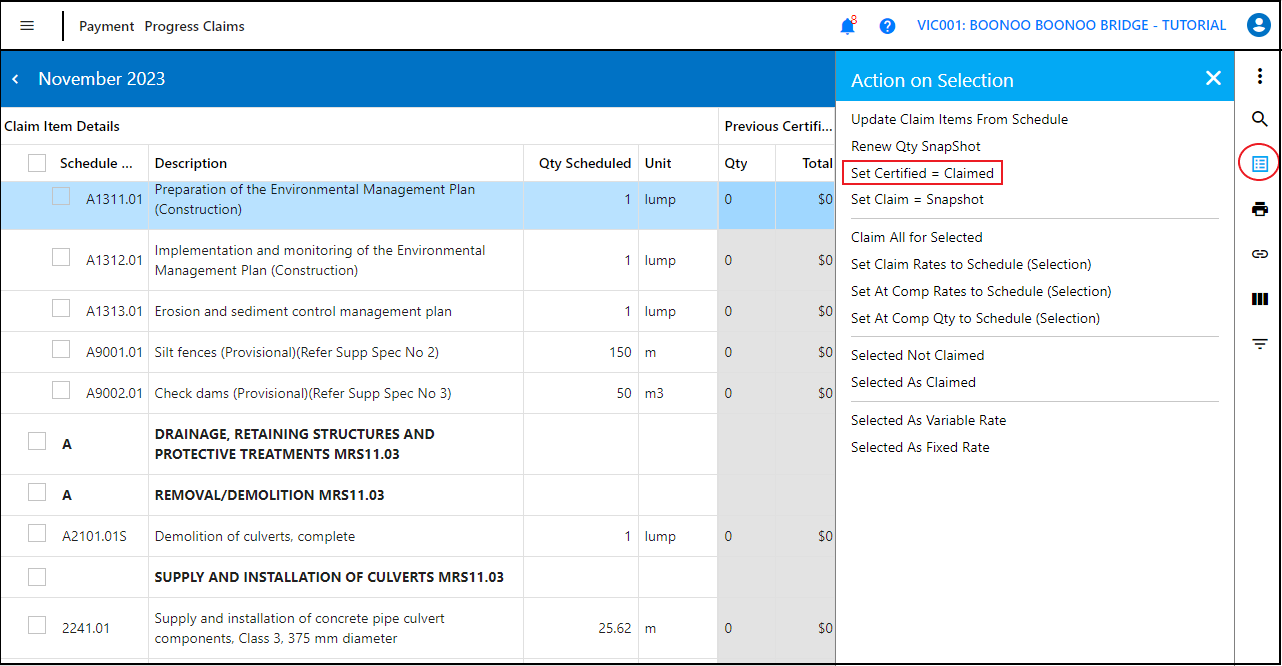Tick checkbox for DRAINAGE, RETAINING STRUCTURES row
The image size is (1282, 666).
(37, 441)
